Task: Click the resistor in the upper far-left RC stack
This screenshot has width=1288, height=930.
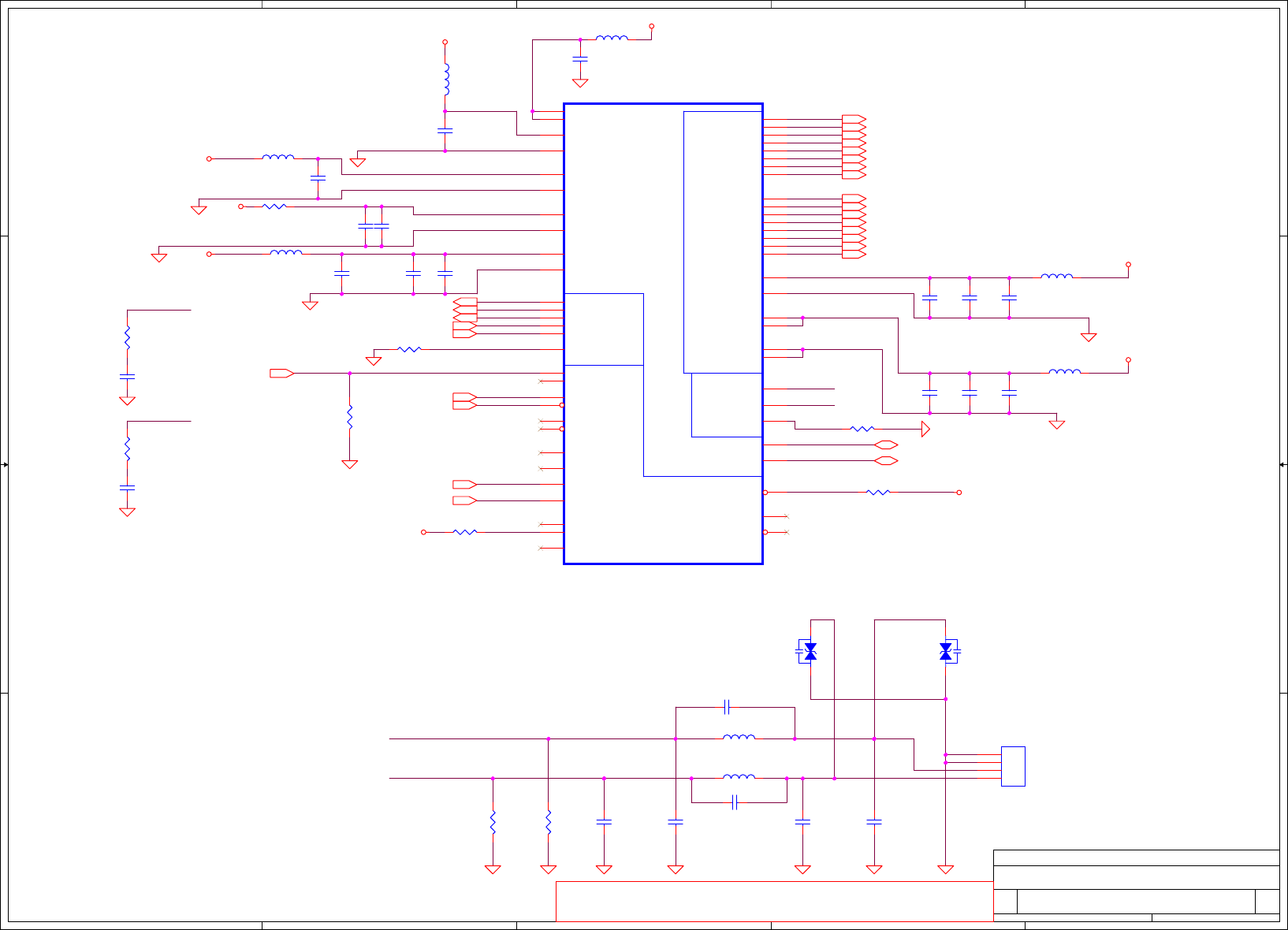Action: (127, 338)
